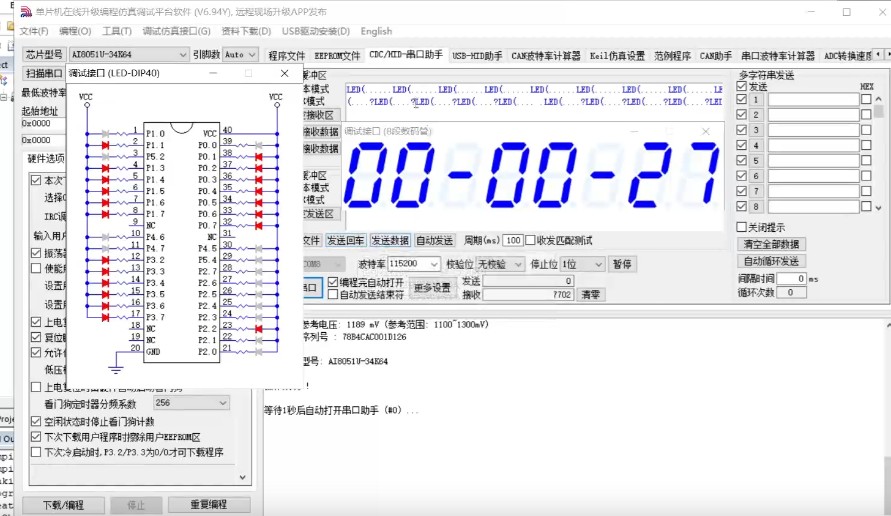This screenshot has width=891, height=516.
Task: Toggle the 发送 header checkbox in multi-string panel
Action: click(x=742, y=86)
